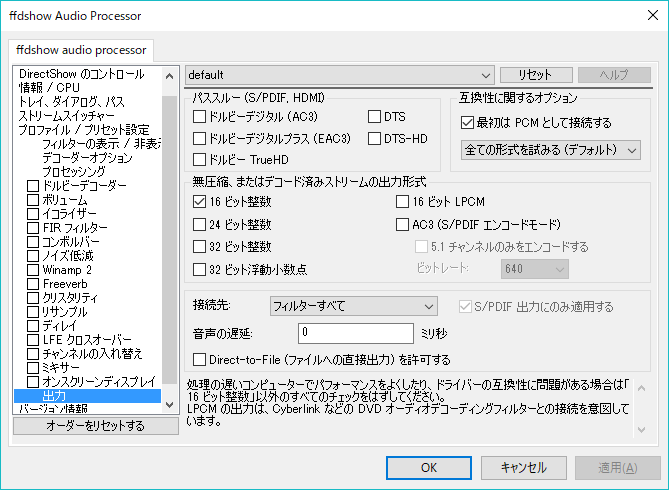
Task: Enable the ボリューム filter checkbox
Action: pyautogui.click(x=33, y=200)
